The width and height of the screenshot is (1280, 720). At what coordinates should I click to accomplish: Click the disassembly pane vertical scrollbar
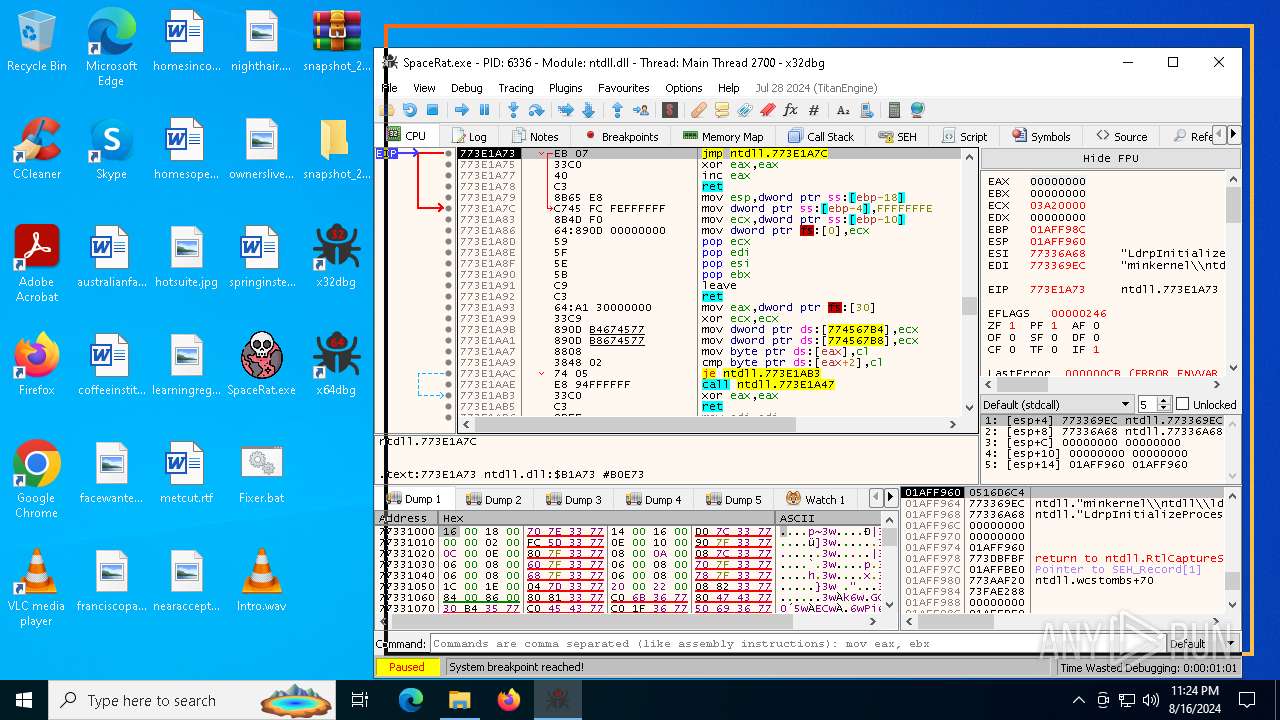click(x=969, y=281)
